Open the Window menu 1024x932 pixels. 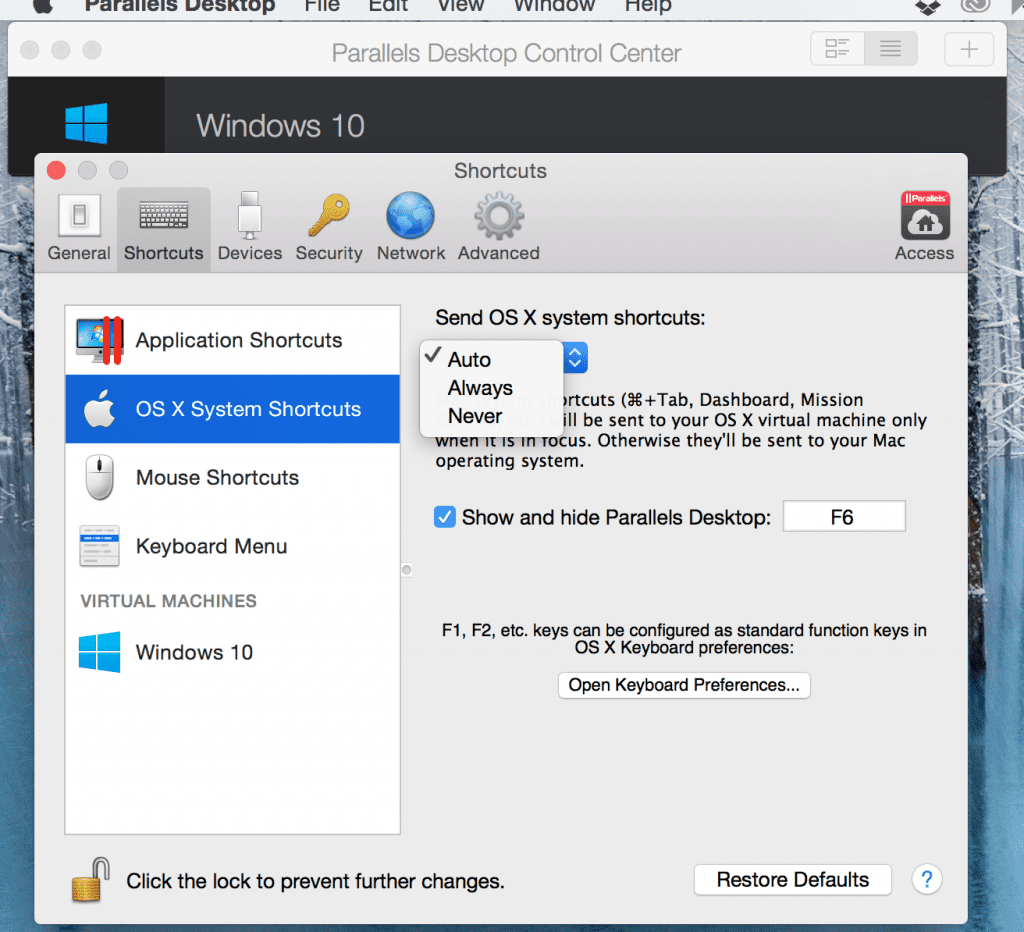554,8
